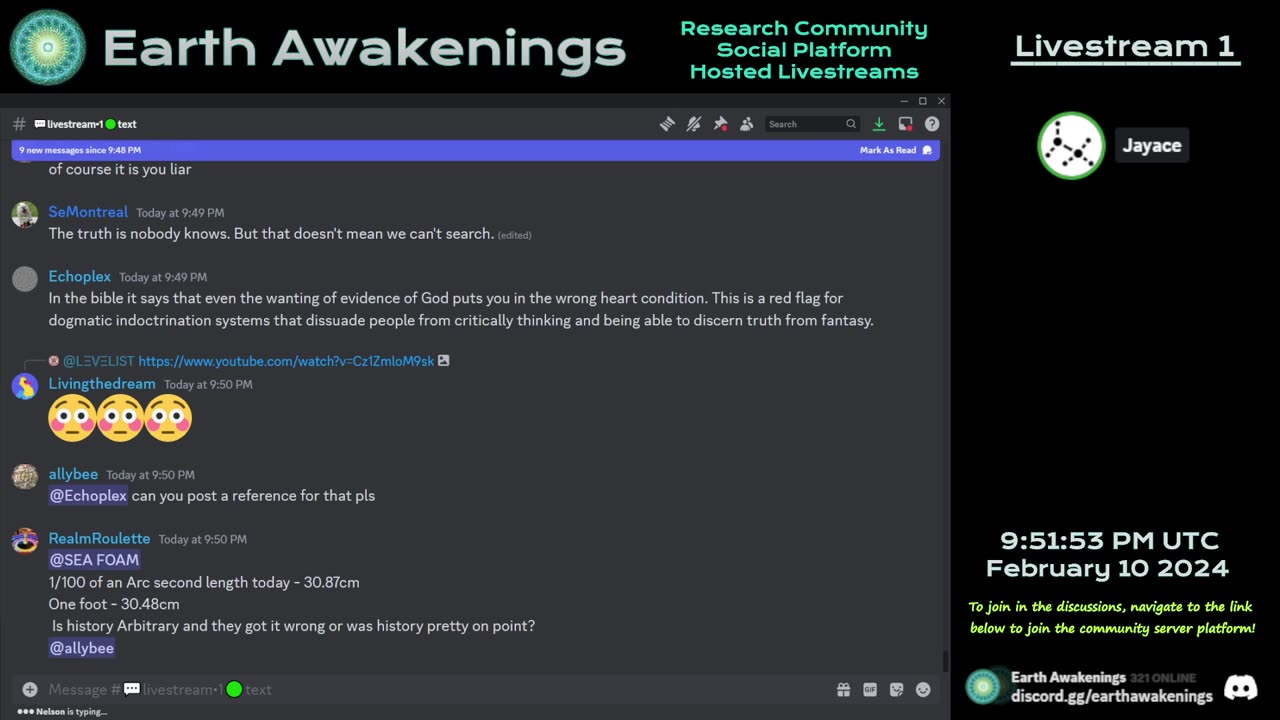Open SeMontreal's avatar
Image resolution: width=1280 pixels, height=720 pixels.
click(x=25, y=214)
